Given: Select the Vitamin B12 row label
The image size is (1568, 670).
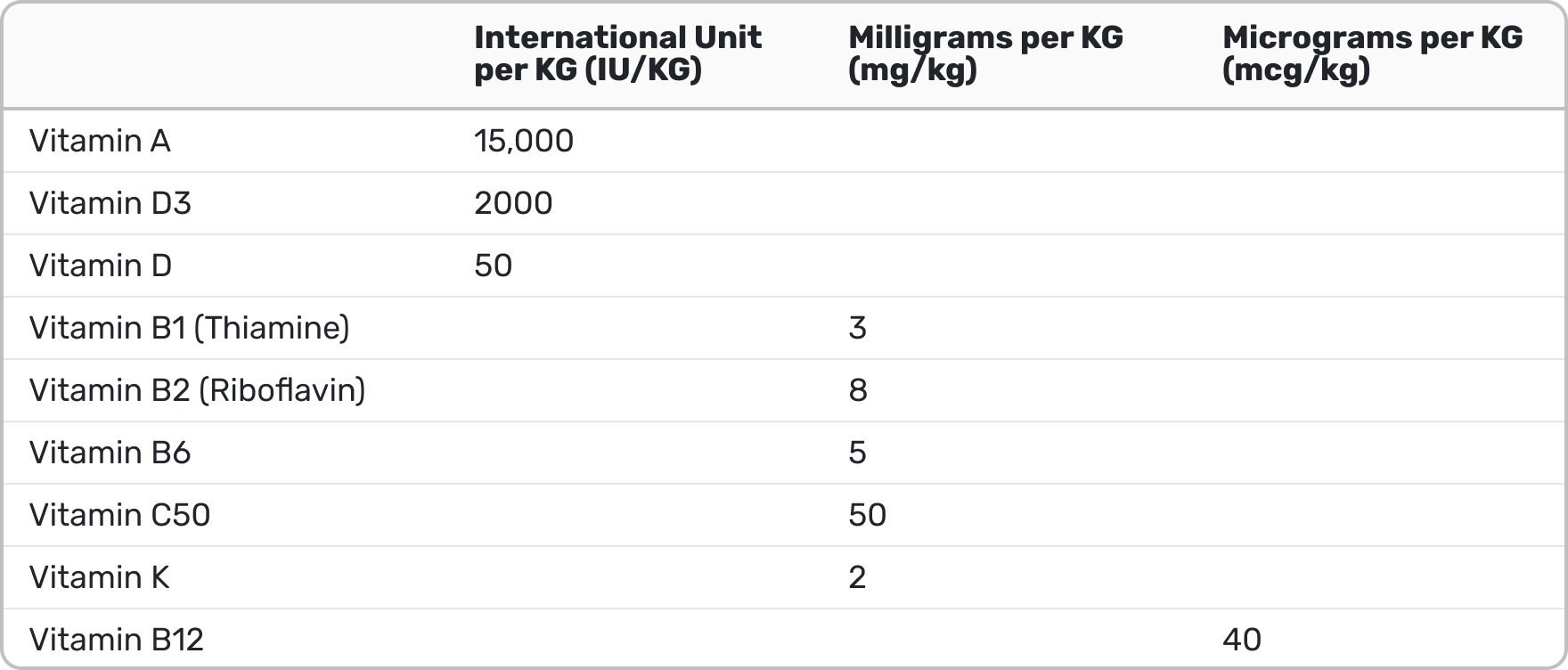Looking at the screenshot, I should pyautogui.click(x=117, y=640).
